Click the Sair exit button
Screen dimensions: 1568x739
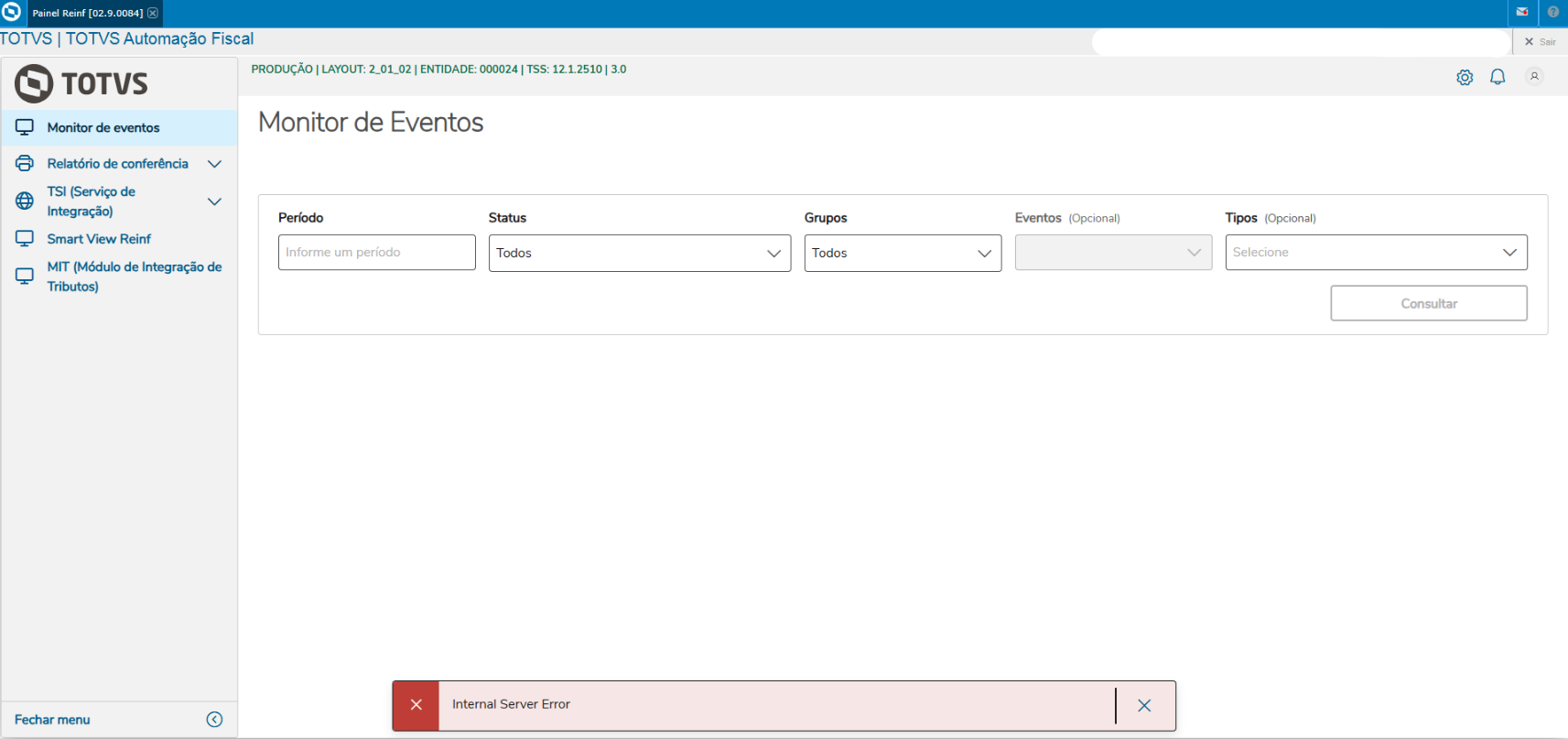click(1541, 42)
